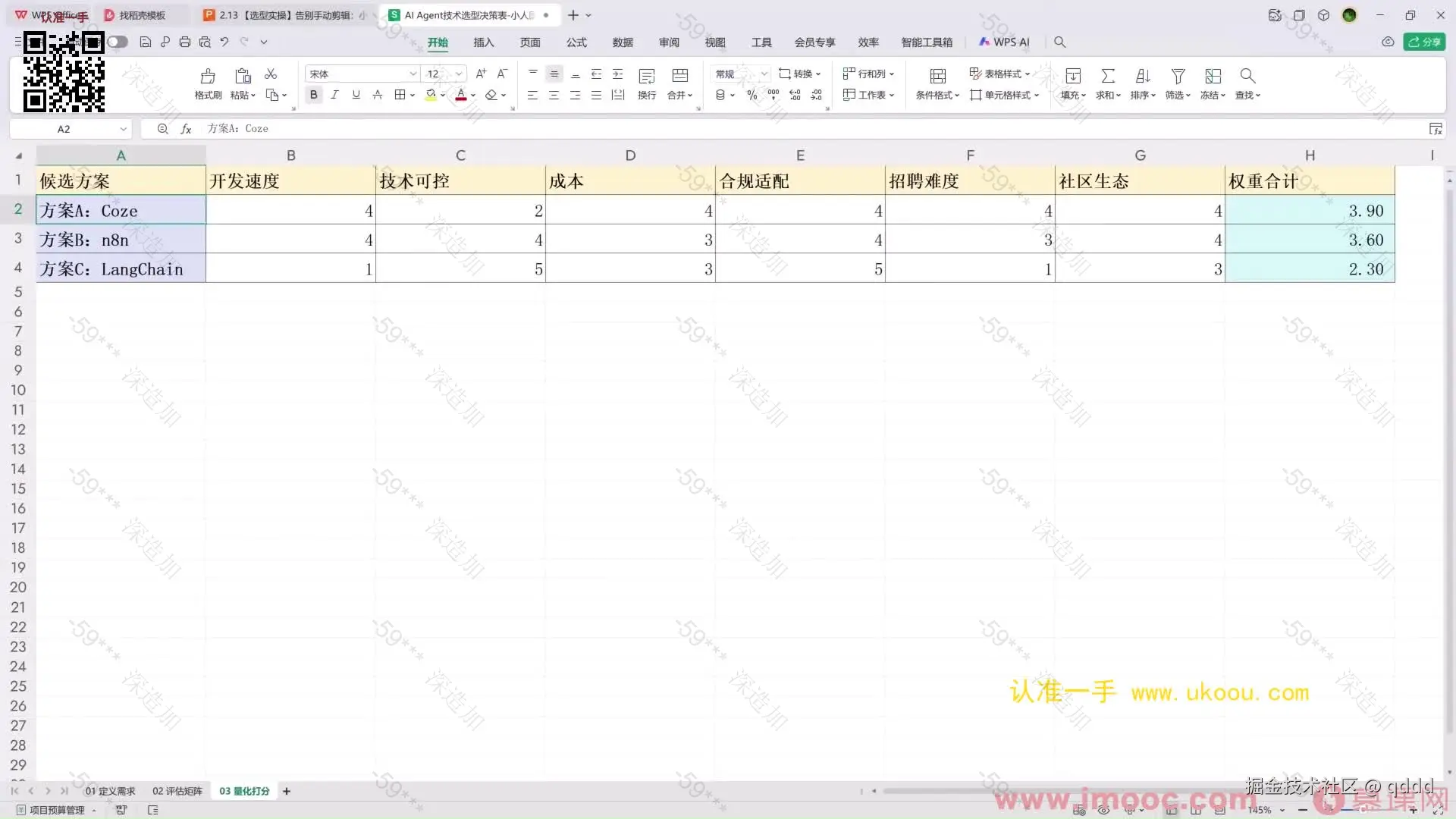Image resolution: width=1456 pixels, height=819 pixels.
Task: Open the Table Style (表格样式) dropdown
Action: pos(1000,74)
